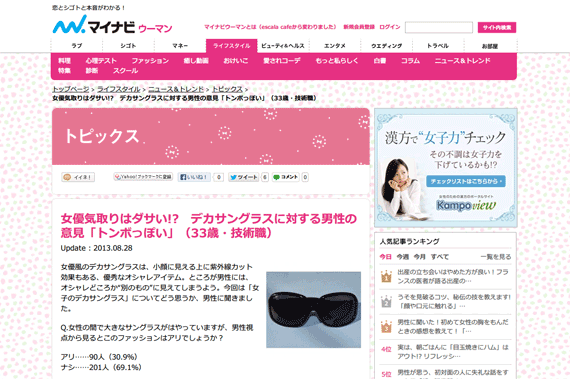Open the お部屋 main tab
The height and width of the screenshot is (379, 570).
490,46
